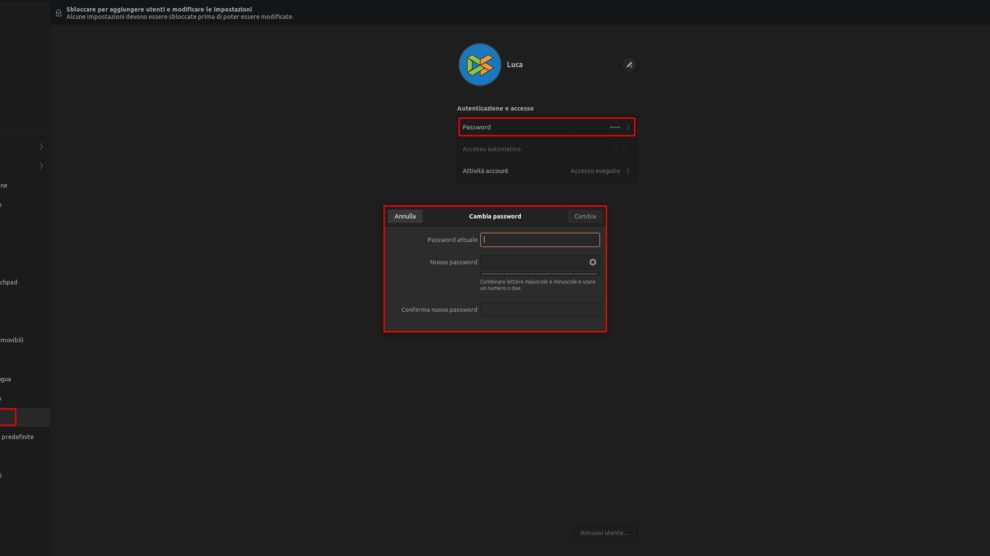Viewport: 990px width, 556px height.
Task: Click the password strength bar under Nuova password
Action: coord(539,274)
